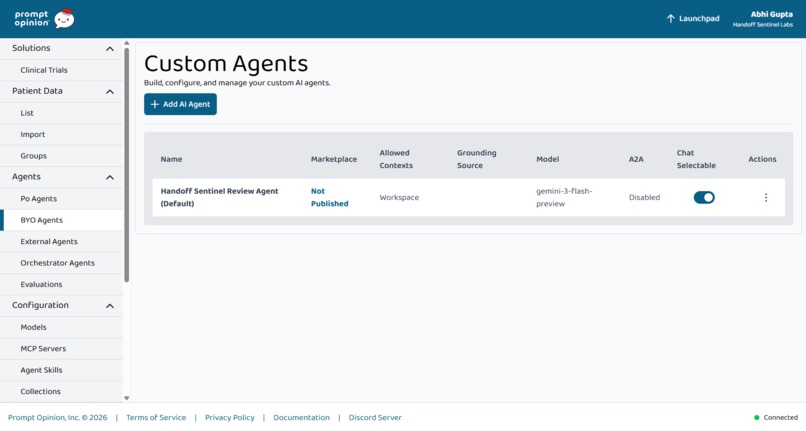Open patient List page

61,113
